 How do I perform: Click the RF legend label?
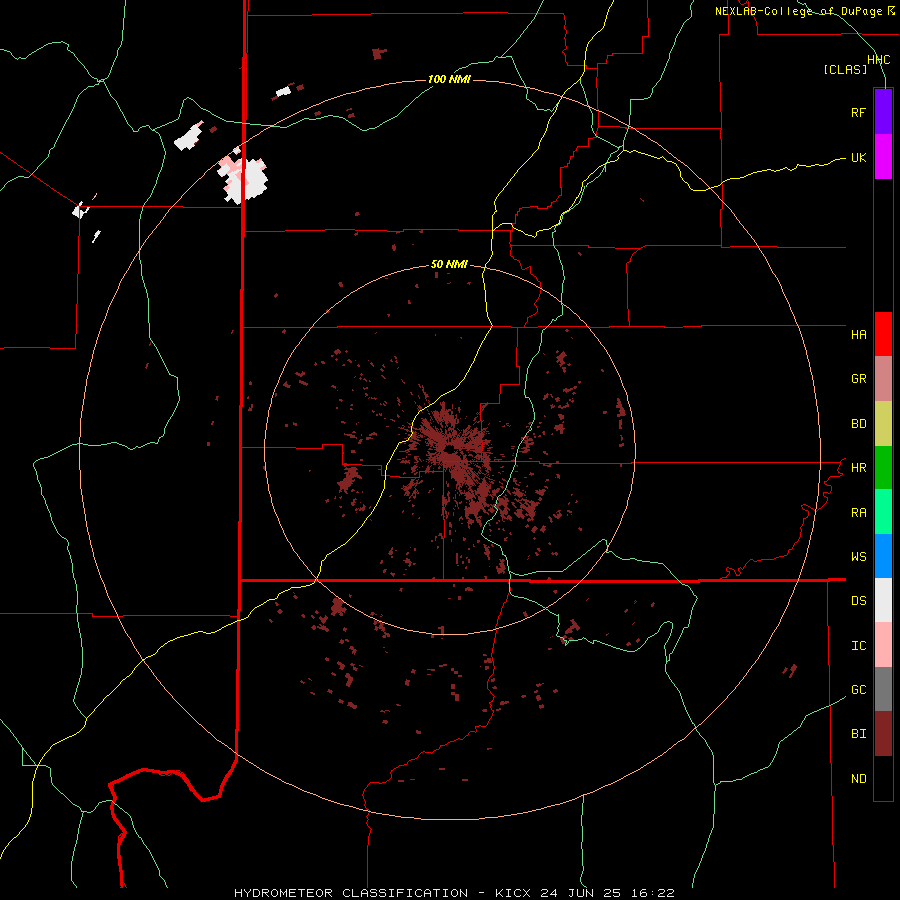[x=858, y=112]
